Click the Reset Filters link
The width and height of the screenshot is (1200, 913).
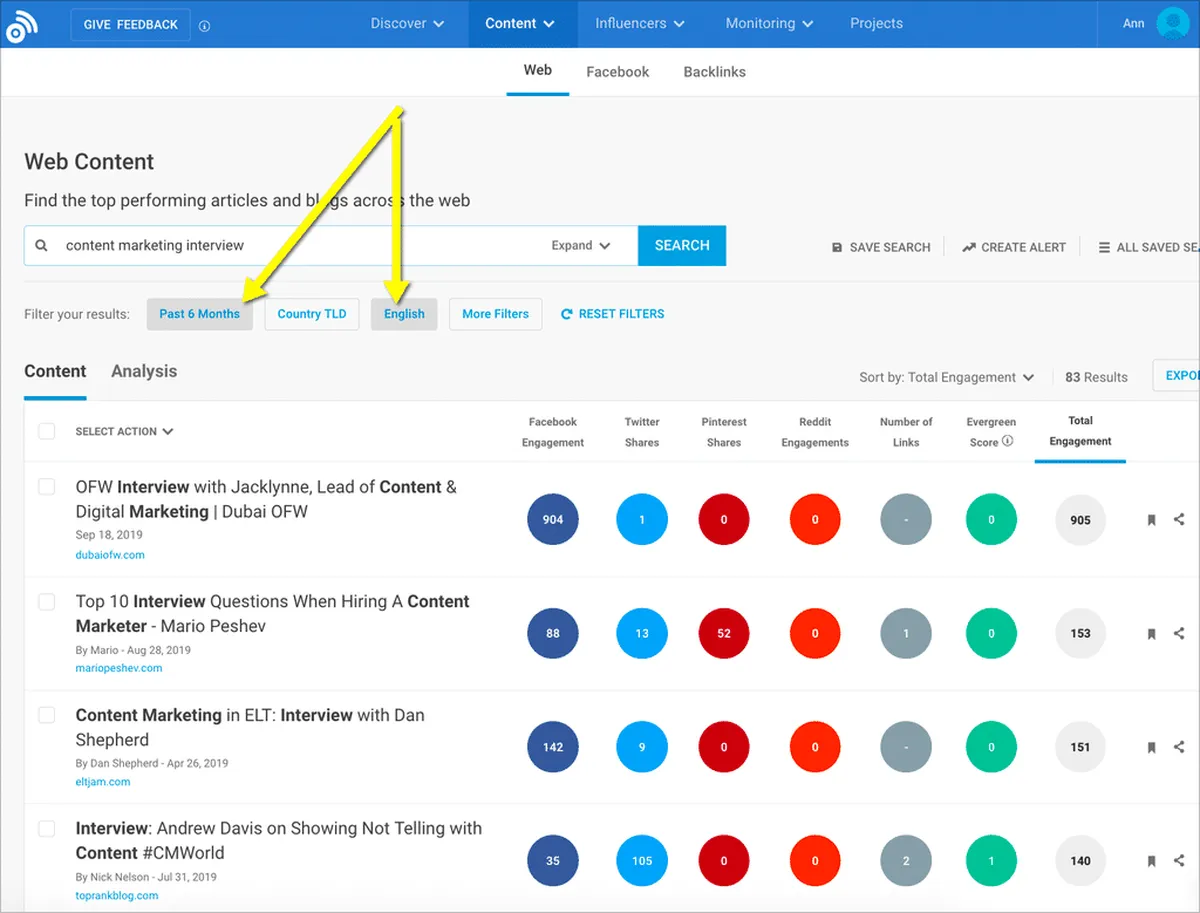click(612, 314)
